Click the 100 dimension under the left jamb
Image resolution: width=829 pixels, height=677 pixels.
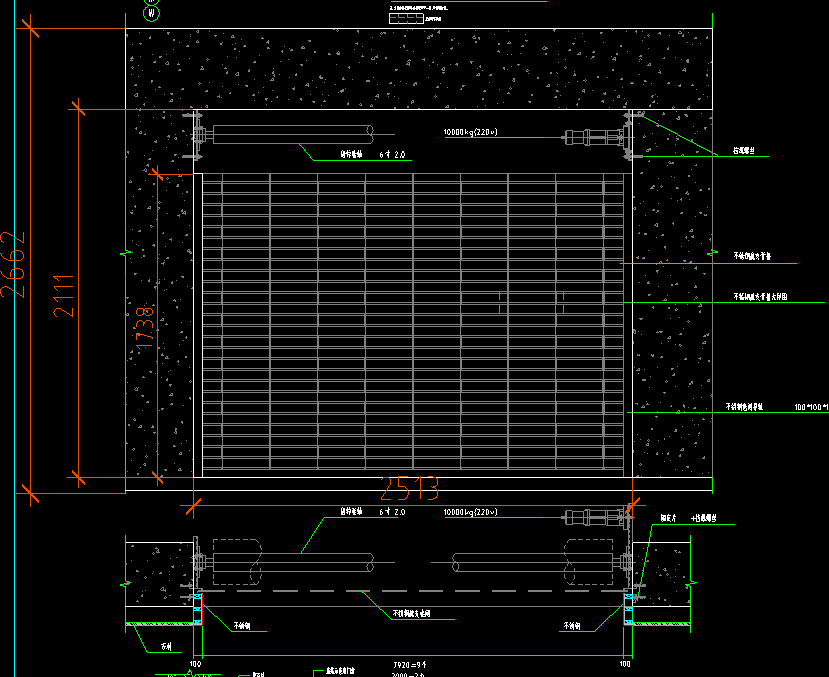pyautogui.click(x=196, y=664)
